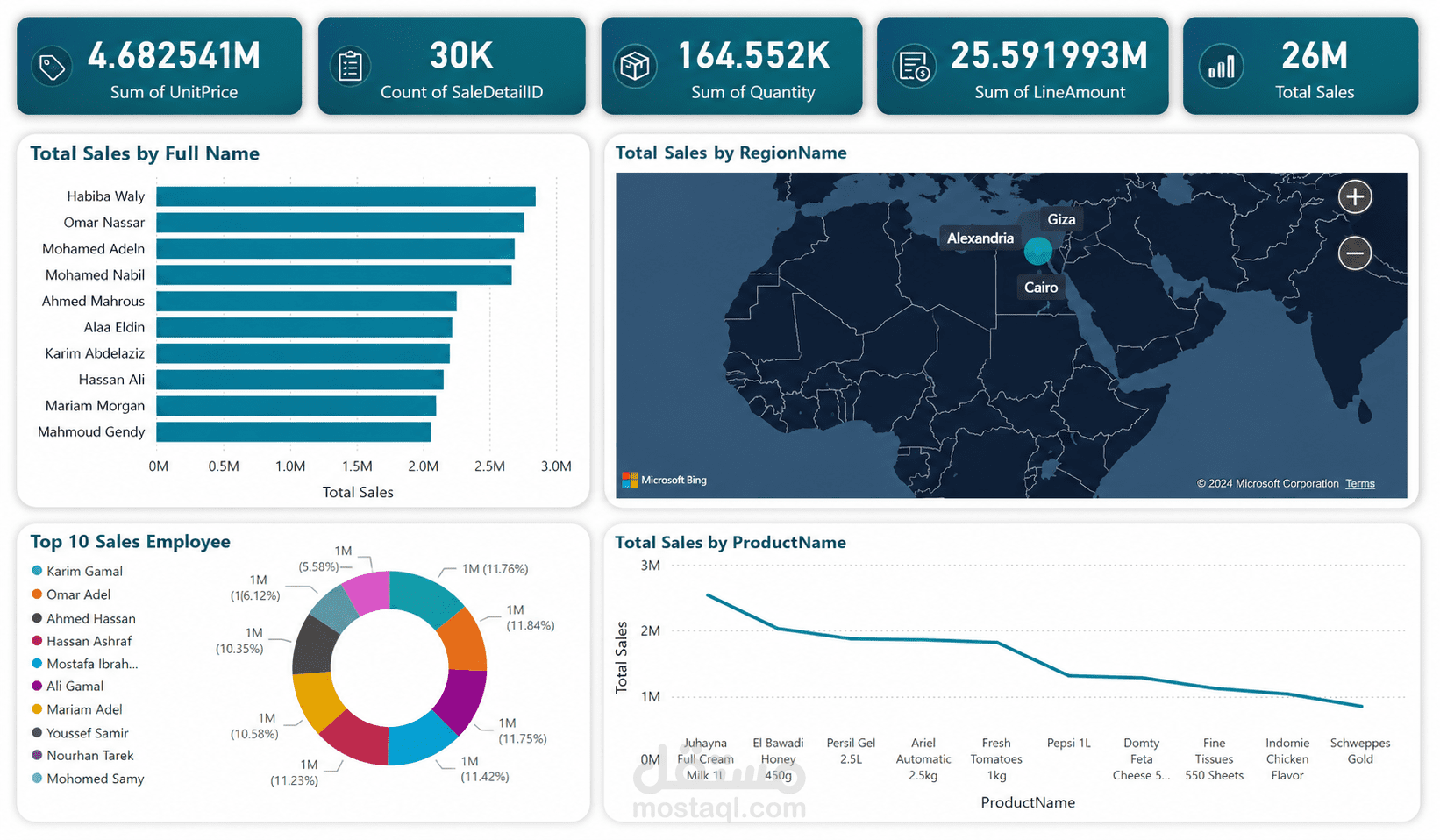Click the Hassan Ashraf legend color marker
1440x840 pixels.
(x=37, y=641)
